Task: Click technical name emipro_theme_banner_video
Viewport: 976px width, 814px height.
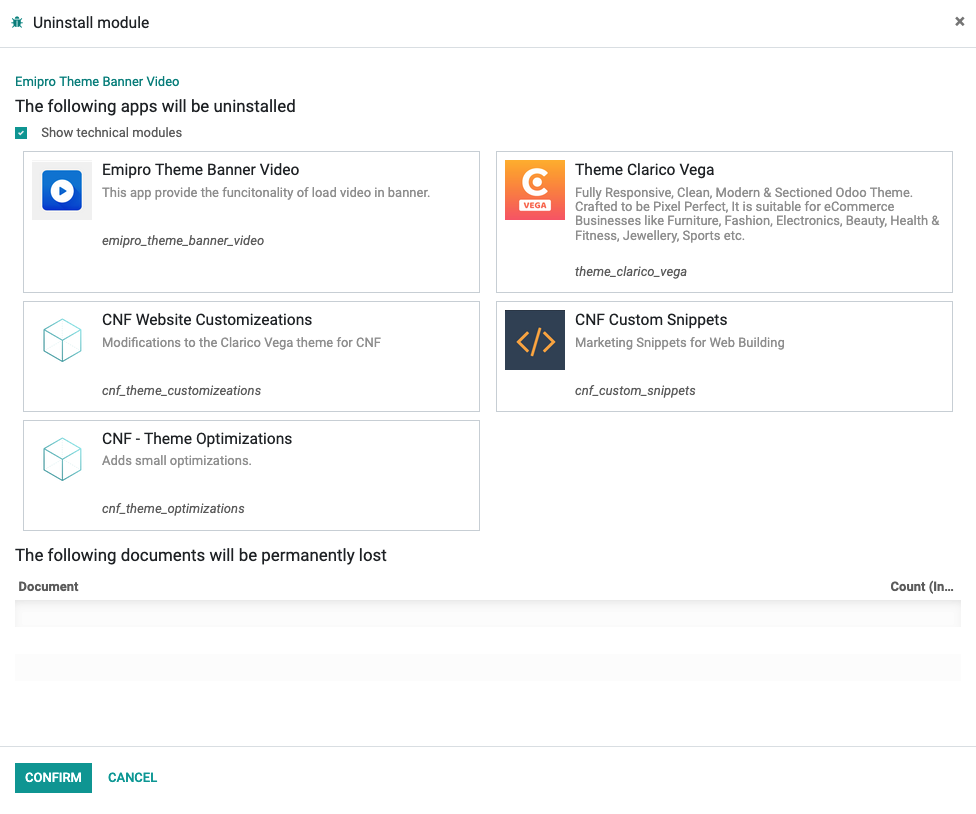Action: coord(183,241)
